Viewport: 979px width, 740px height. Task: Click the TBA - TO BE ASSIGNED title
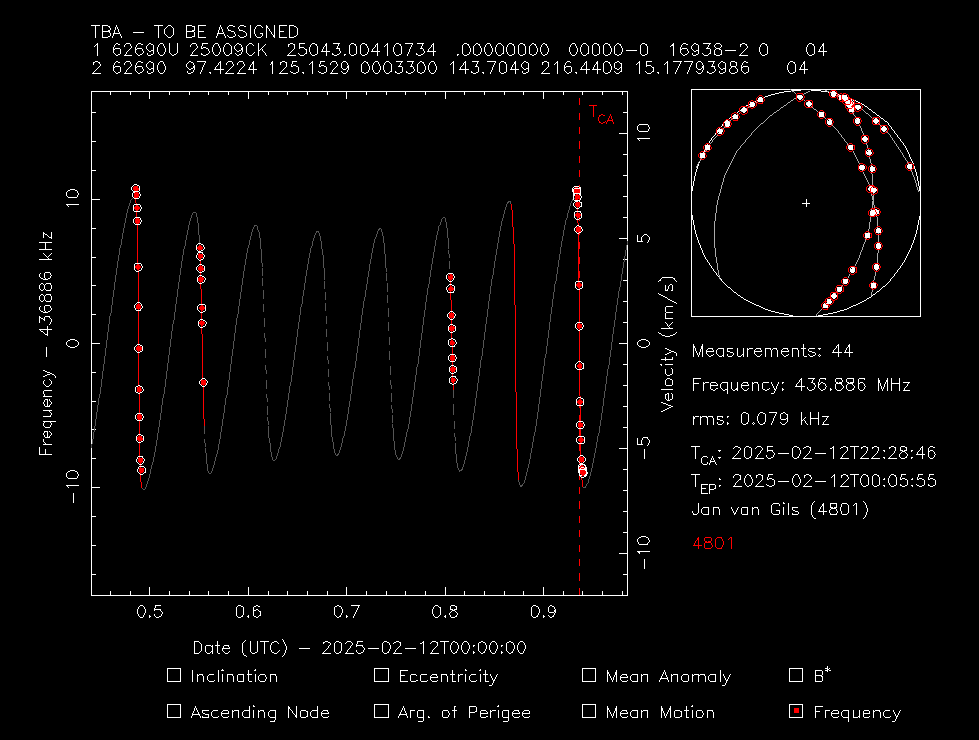(x=194, y=32)
